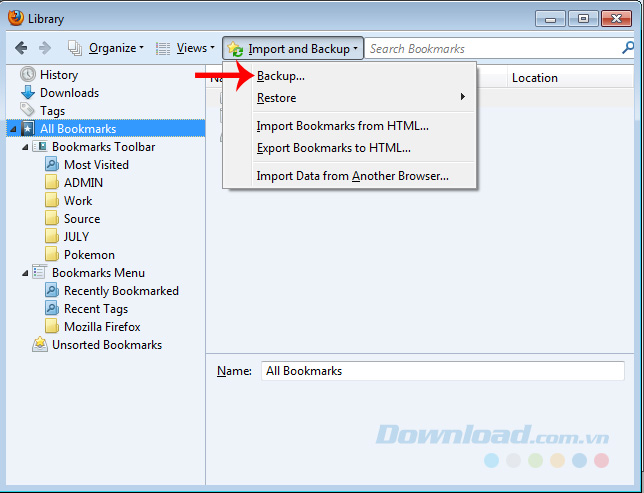Click the Name field containing All Bookmarks

tap(443, 371)
